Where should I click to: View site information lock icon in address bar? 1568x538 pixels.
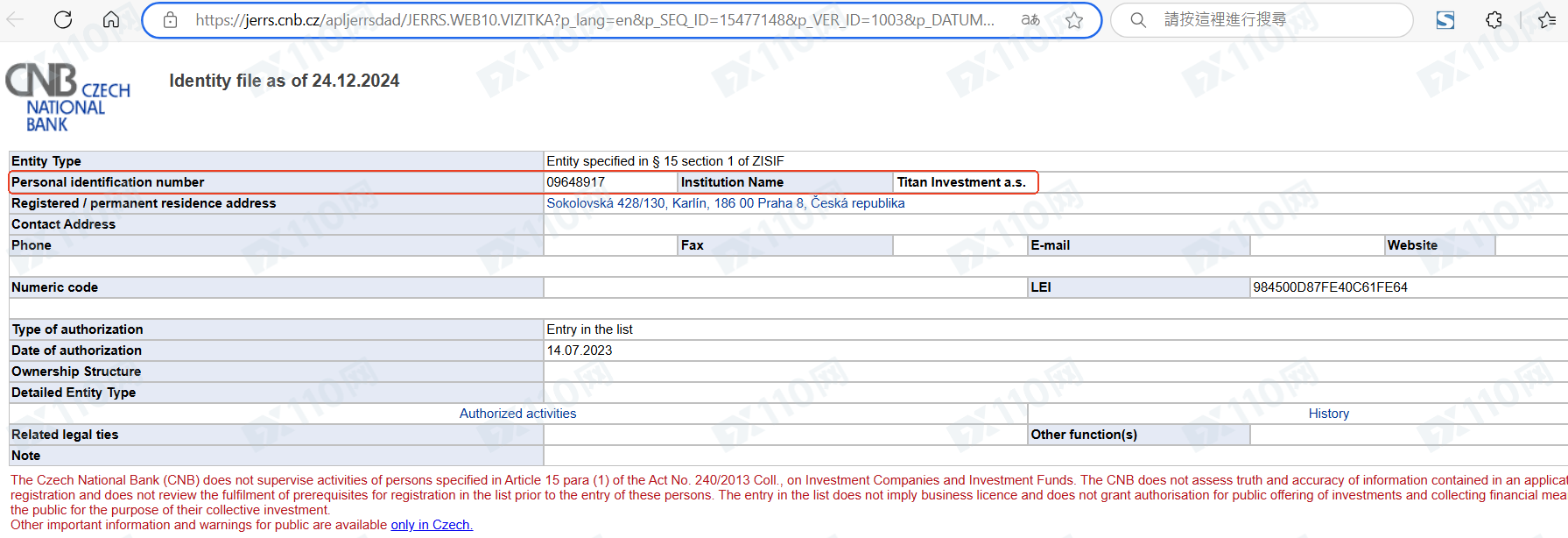171,20
